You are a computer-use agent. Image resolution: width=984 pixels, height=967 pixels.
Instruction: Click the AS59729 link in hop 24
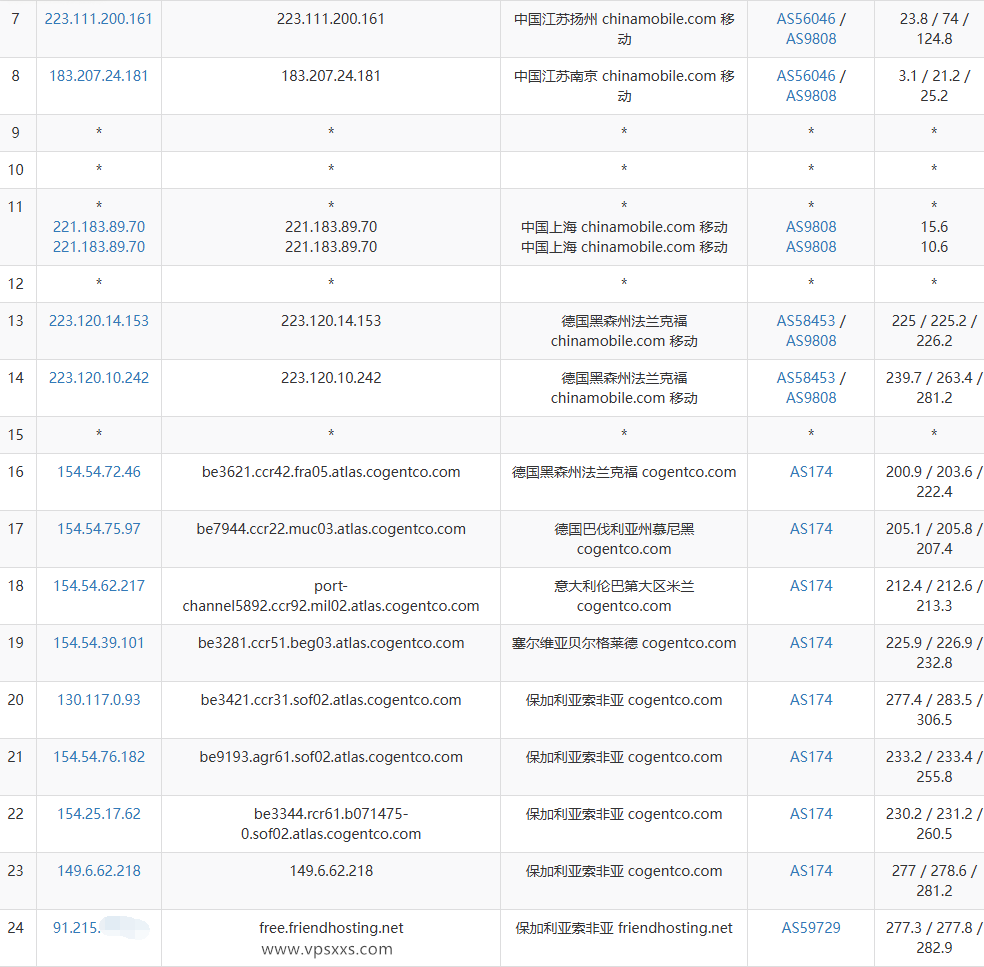(811, 928)
